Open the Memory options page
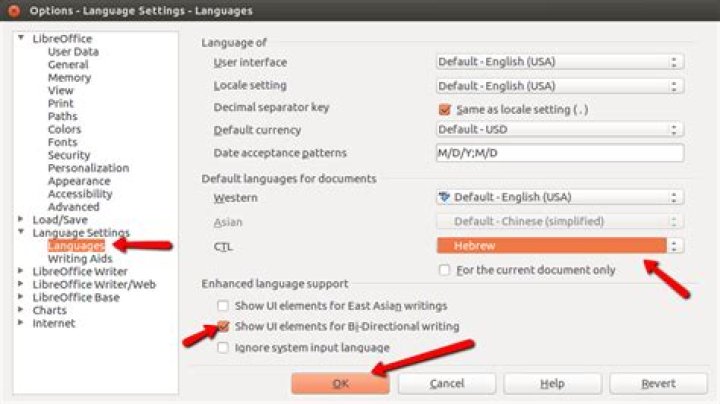Screen dimensions: 720x404 (69, 78)
